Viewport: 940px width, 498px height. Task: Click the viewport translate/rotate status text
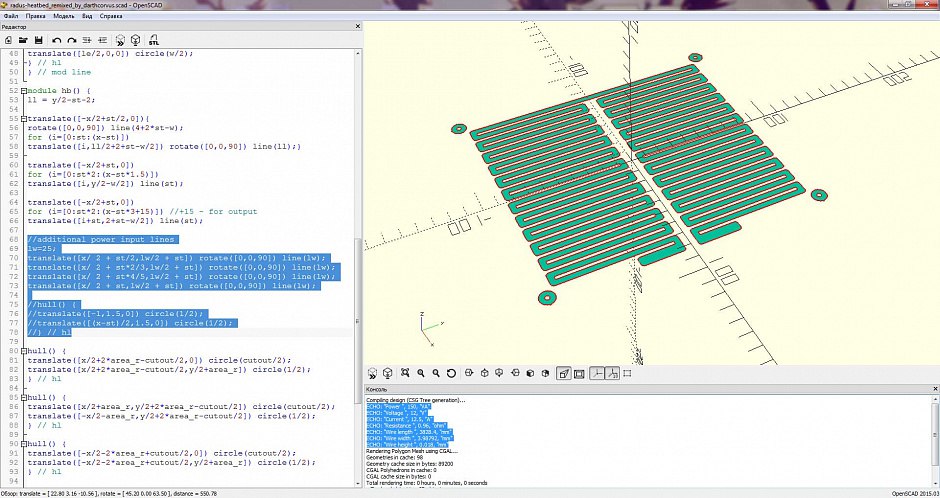coord(109,493)
